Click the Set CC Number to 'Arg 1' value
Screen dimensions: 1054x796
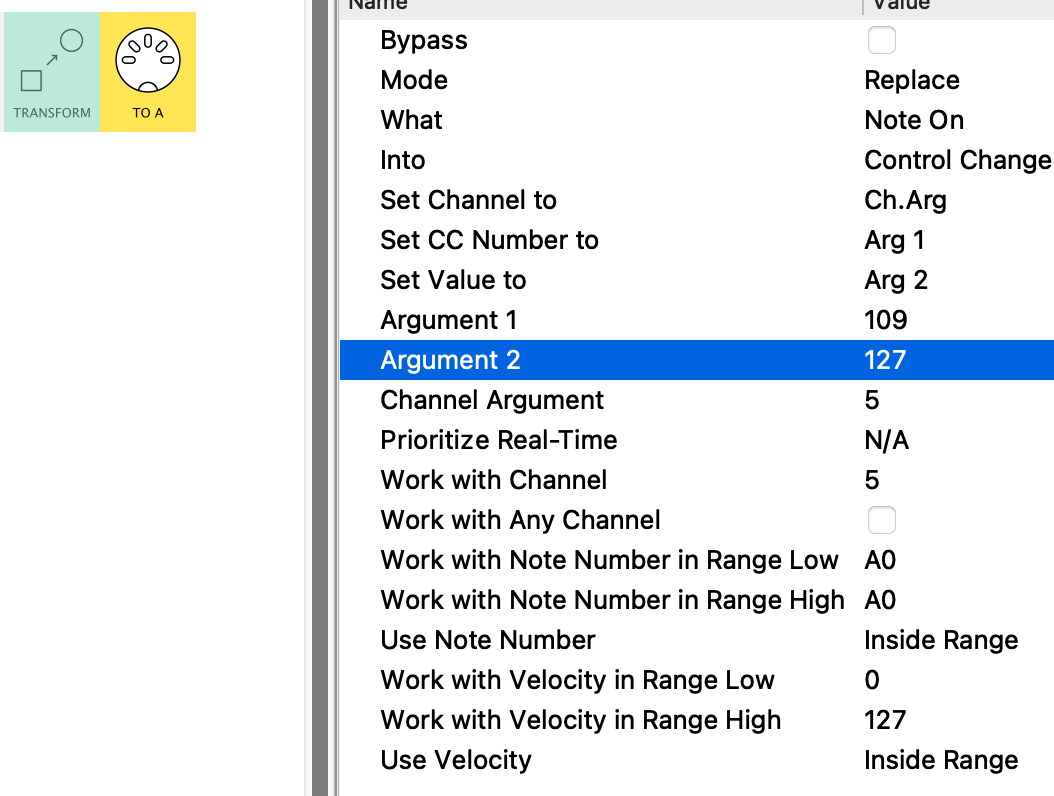coord(894,240)
